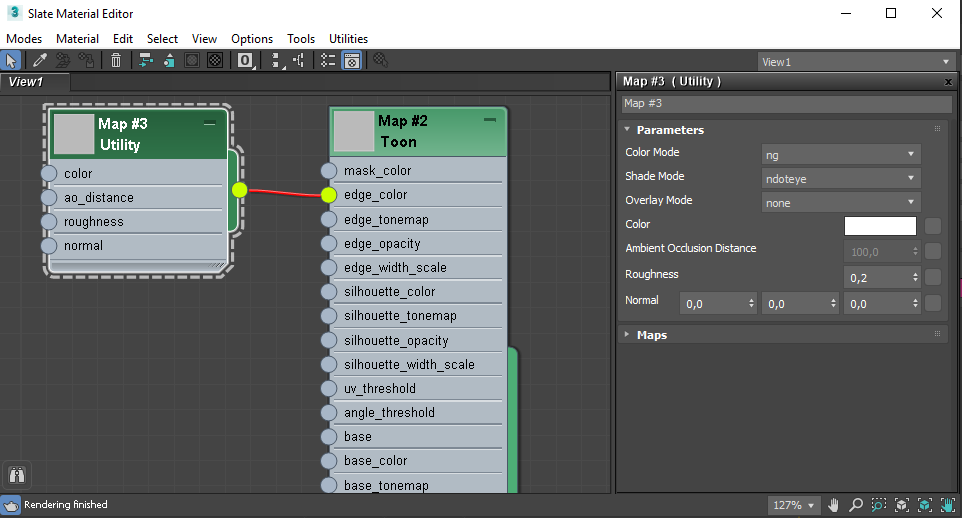962x518 pixels.
Task: Click the Lay Out All Vertical icon
Action: (276, 60)
